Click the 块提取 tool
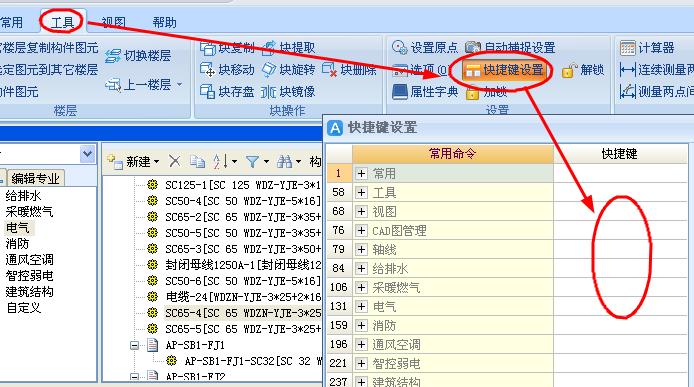The image size is (694, 387). [288, 47]
